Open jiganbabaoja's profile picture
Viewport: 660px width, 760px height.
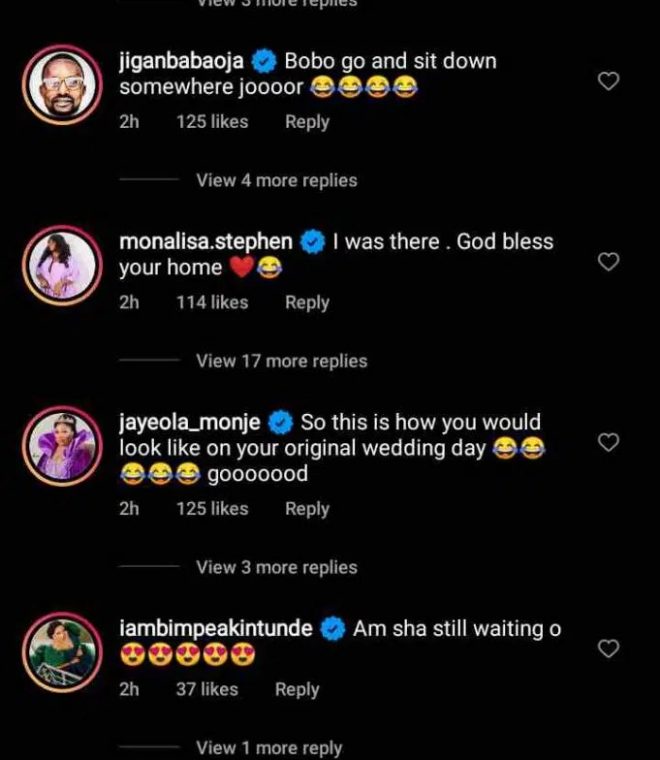[x=63, y=84]
